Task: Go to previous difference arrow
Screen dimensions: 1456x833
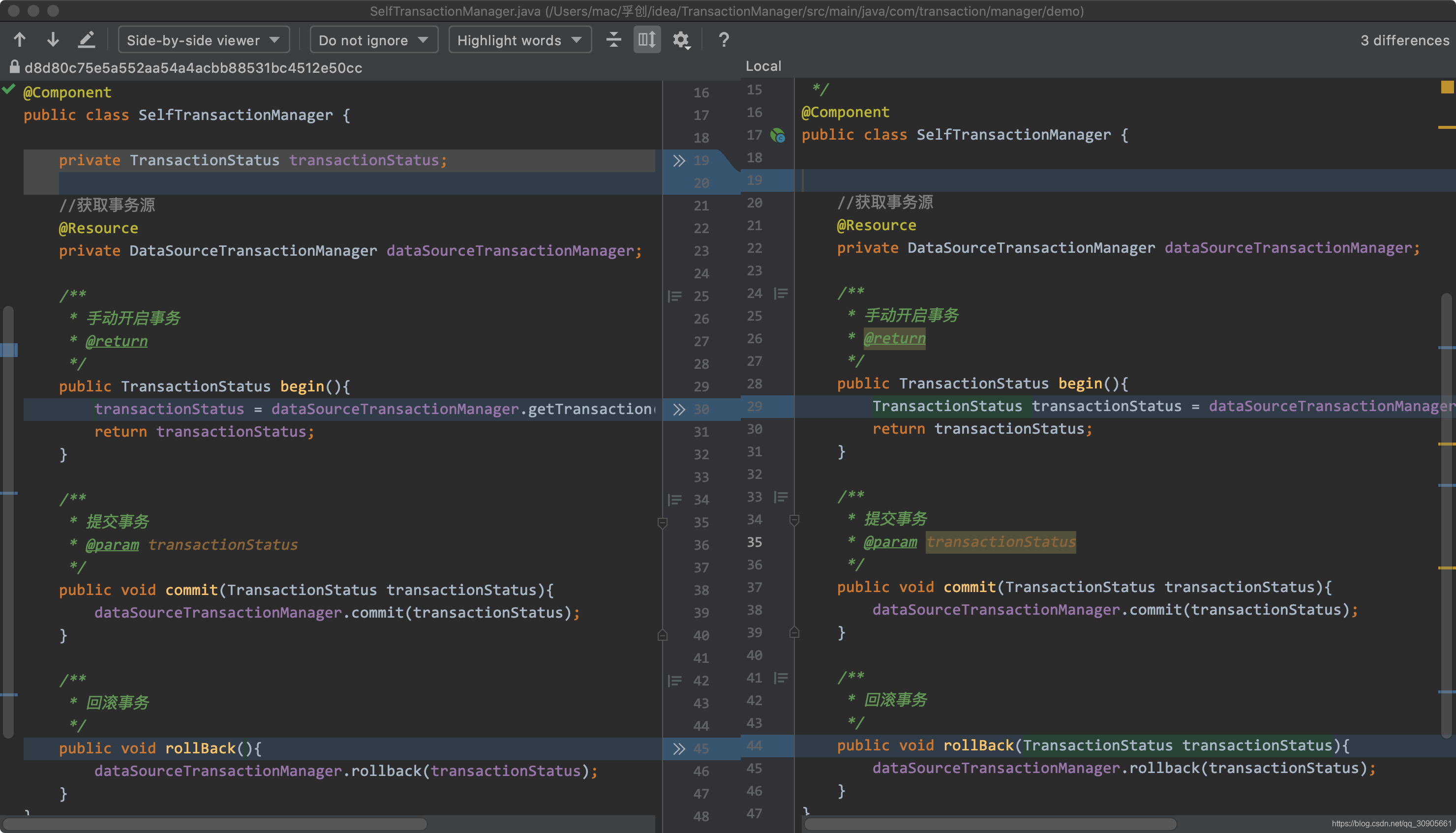Action: click(x=20, y=40)
